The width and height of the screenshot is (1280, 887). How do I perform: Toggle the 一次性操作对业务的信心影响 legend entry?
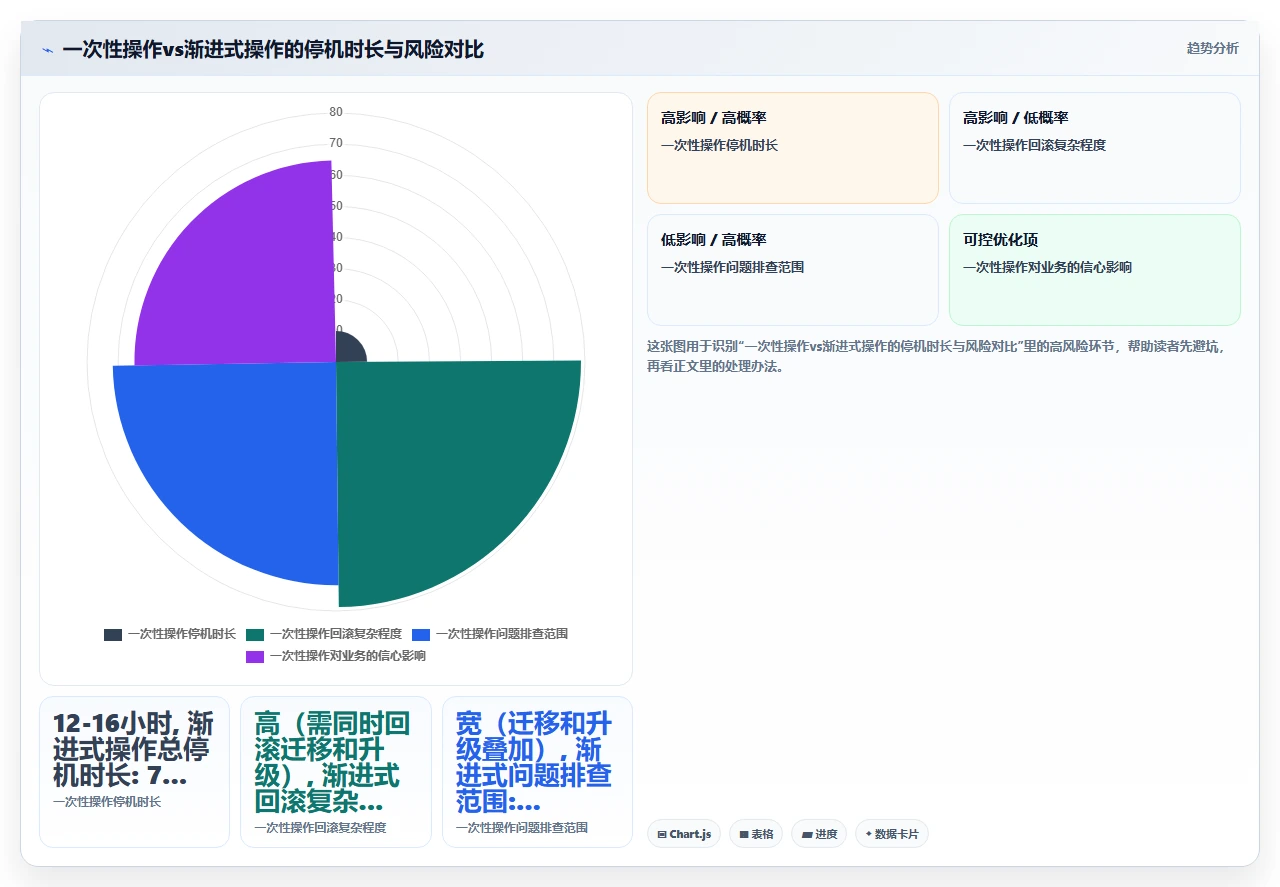pos(336,656)
